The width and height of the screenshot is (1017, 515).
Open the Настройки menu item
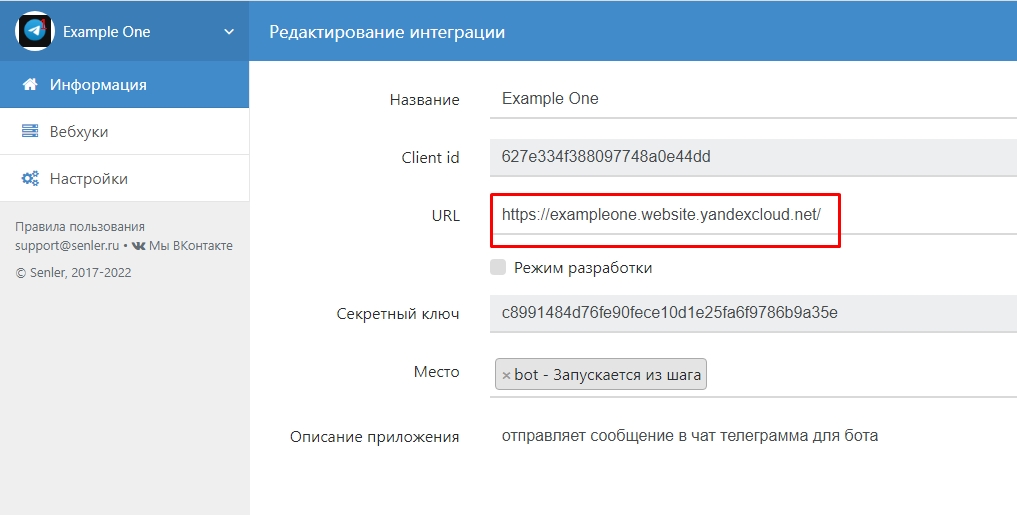89,179
